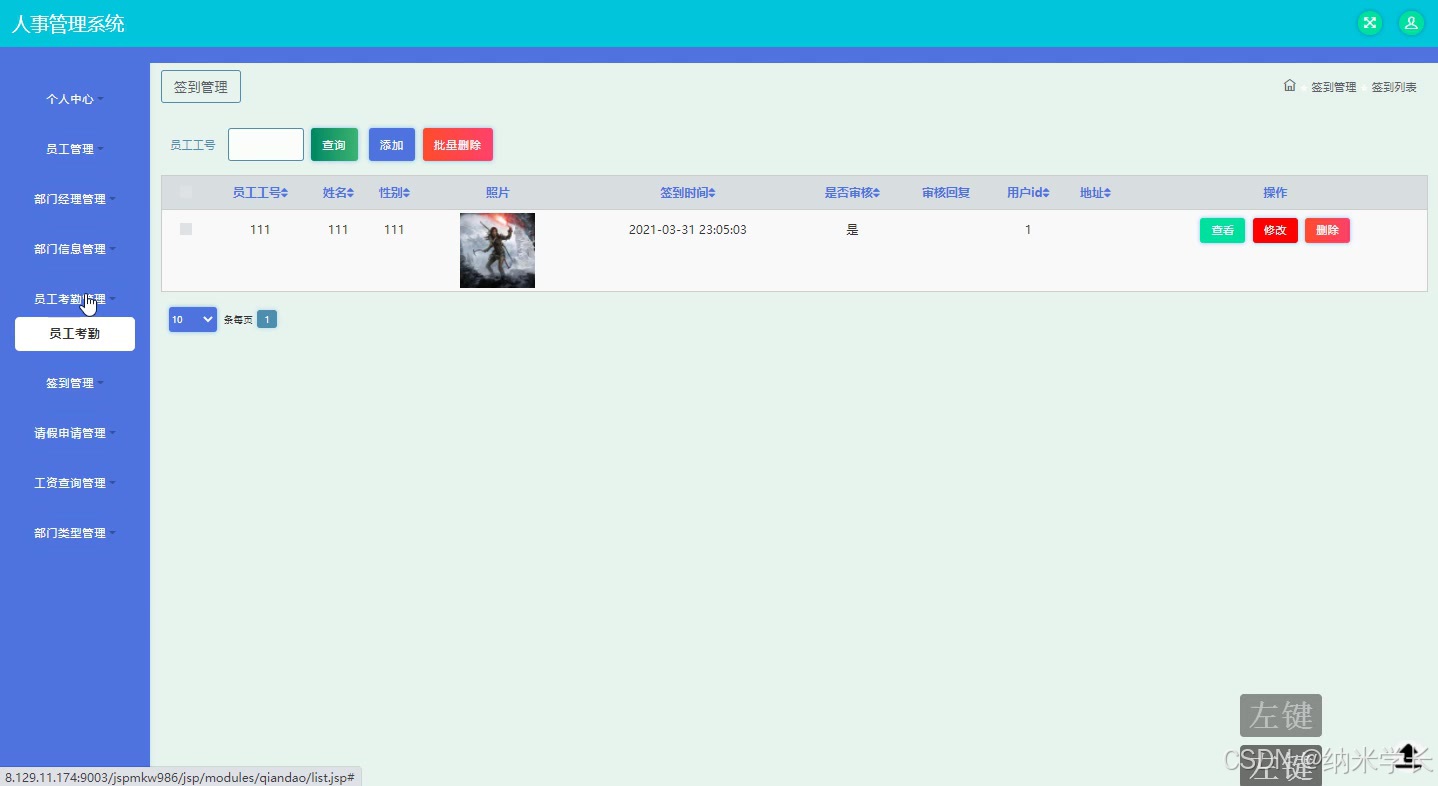Sort by 员工工号 column arrow
1438x786 pixels.
[x=286, y=193]
